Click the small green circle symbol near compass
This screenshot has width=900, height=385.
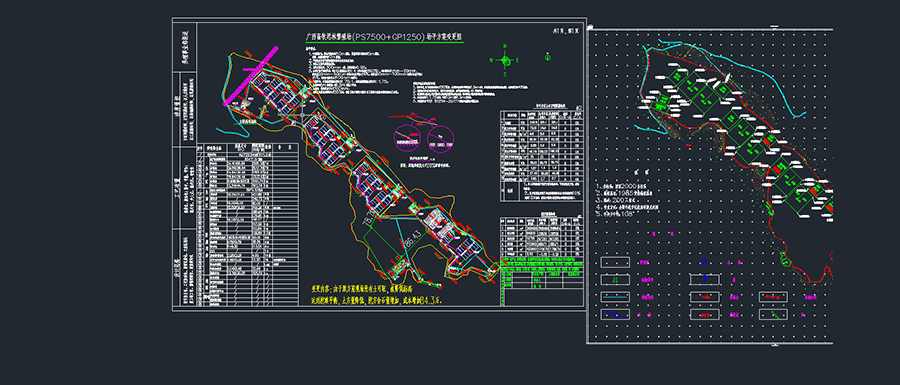(x=548, y=57)
